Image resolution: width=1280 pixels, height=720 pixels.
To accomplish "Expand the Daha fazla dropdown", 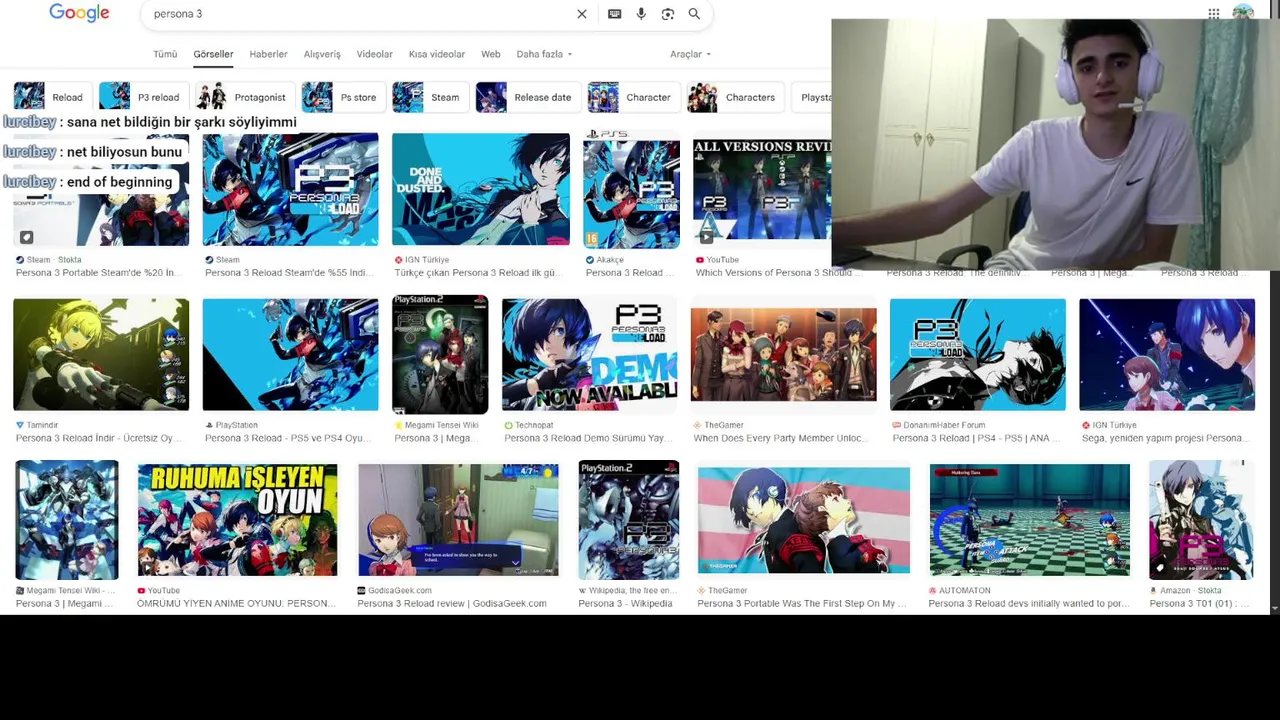I will 544,54.
